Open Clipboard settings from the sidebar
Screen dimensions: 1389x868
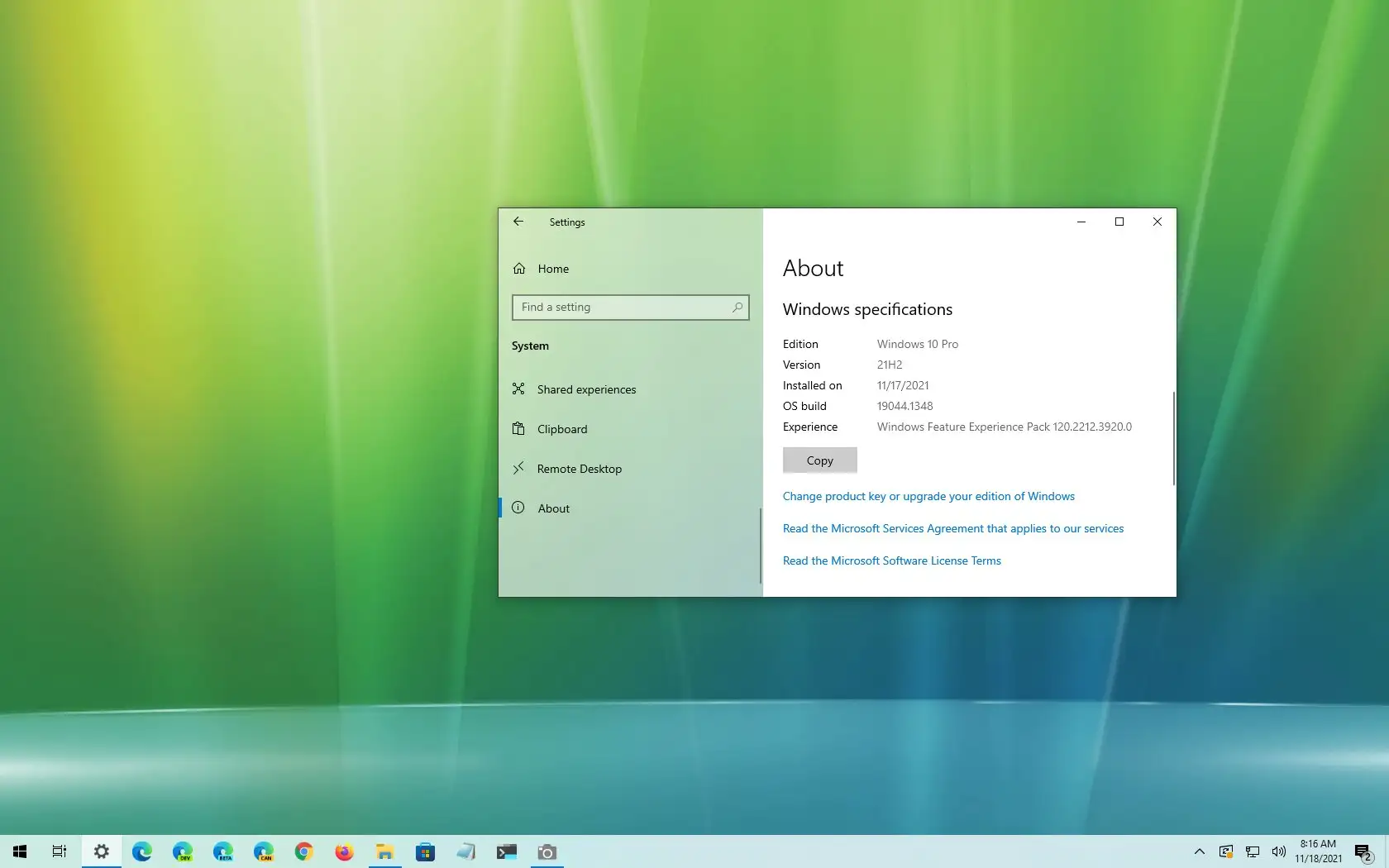point(562,429)
